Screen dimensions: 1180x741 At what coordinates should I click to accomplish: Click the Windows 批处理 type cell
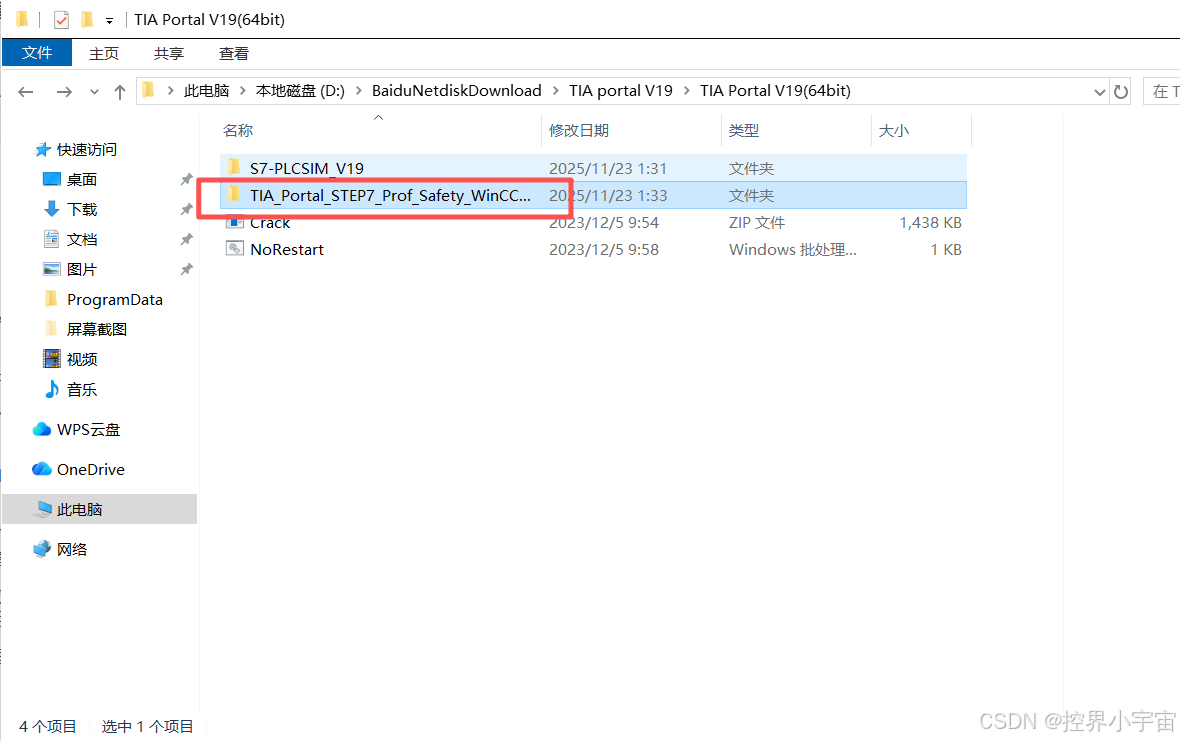coord(792,250)
